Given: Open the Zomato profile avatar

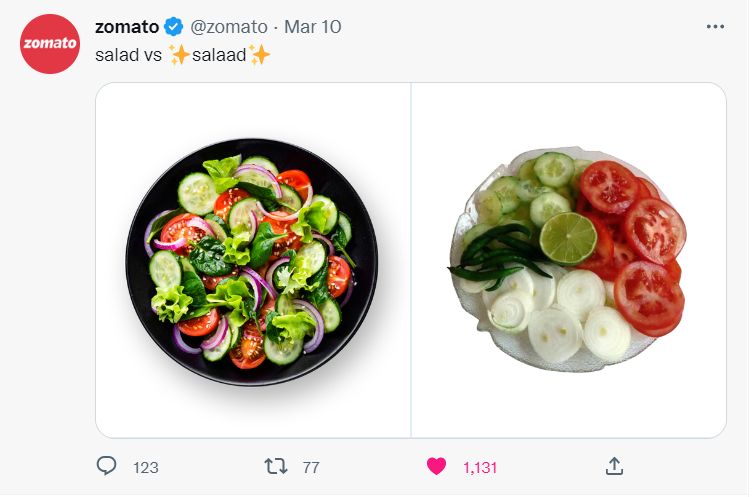Looking at the screenshot, I should [x=50, y=44].
